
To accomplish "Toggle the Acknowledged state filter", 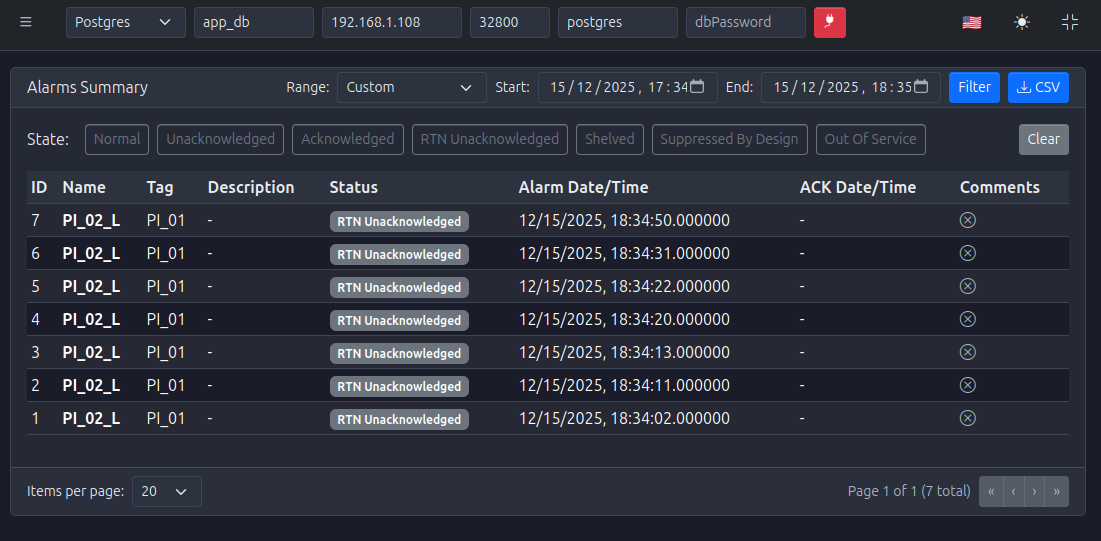I will tap(348, 139).
